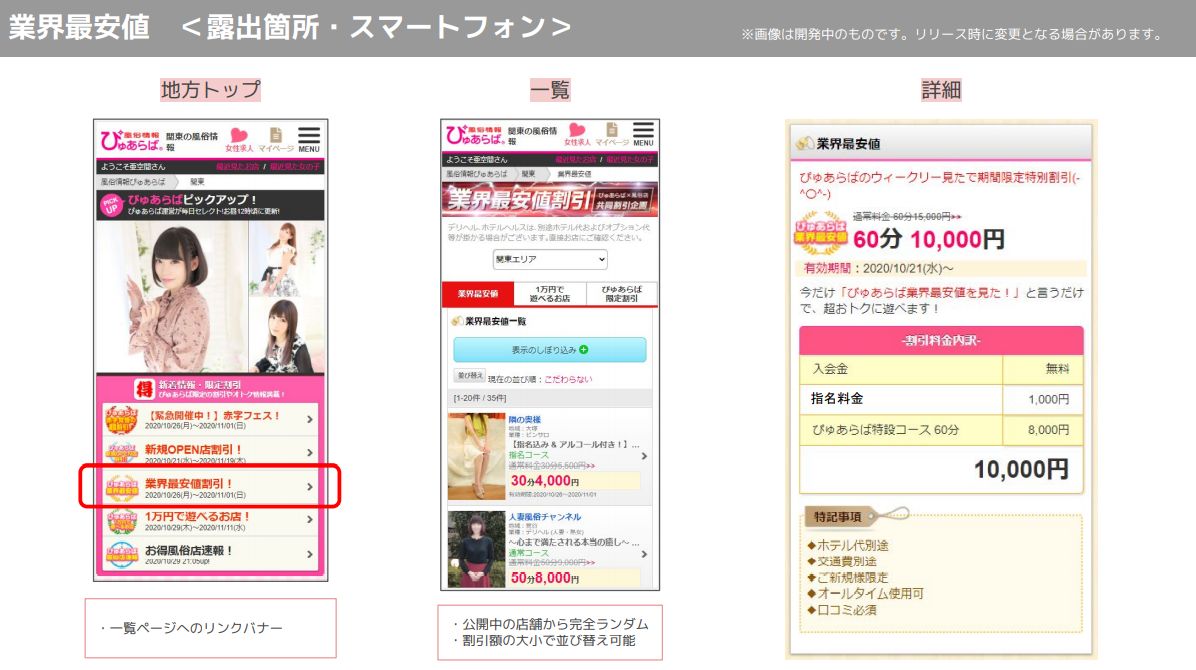Expand 1万円で遊べるお店 row chevron
This screenshot has width=1196, height=670.
pos(310,520)
